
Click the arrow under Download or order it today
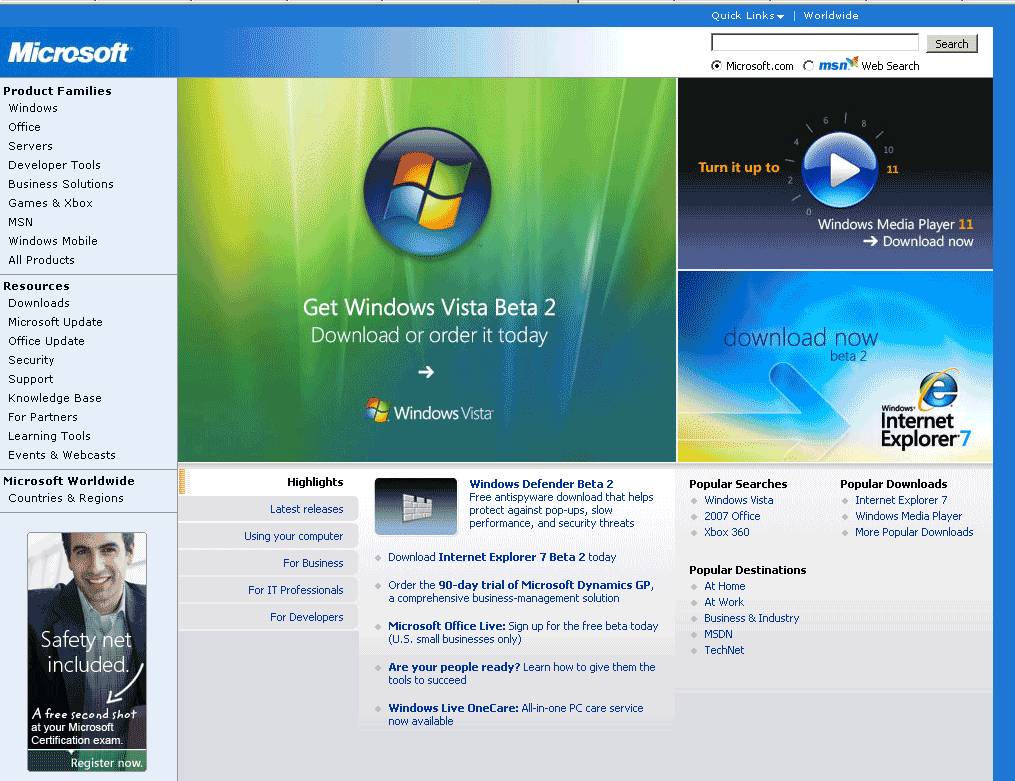[x=426, y=372]
